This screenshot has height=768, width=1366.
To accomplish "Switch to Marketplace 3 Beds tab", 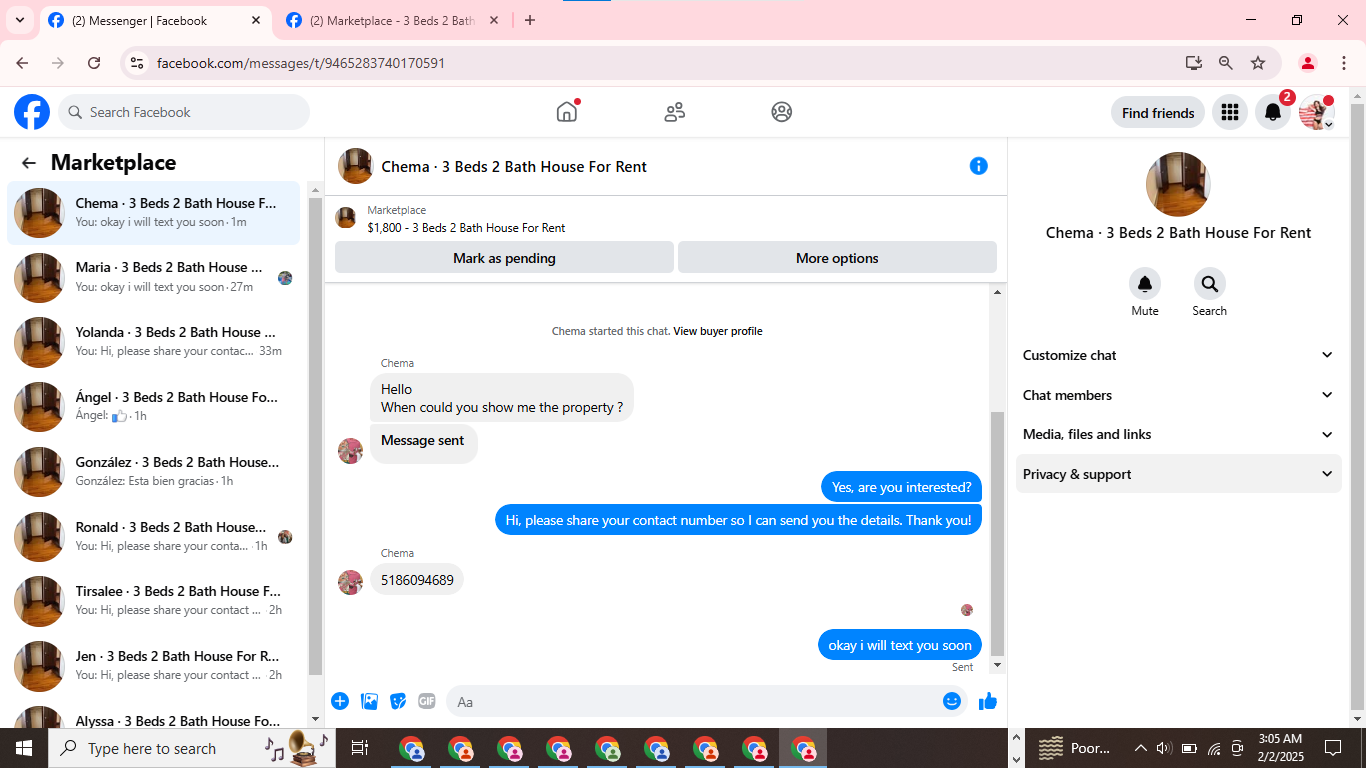I will point(394,20).
